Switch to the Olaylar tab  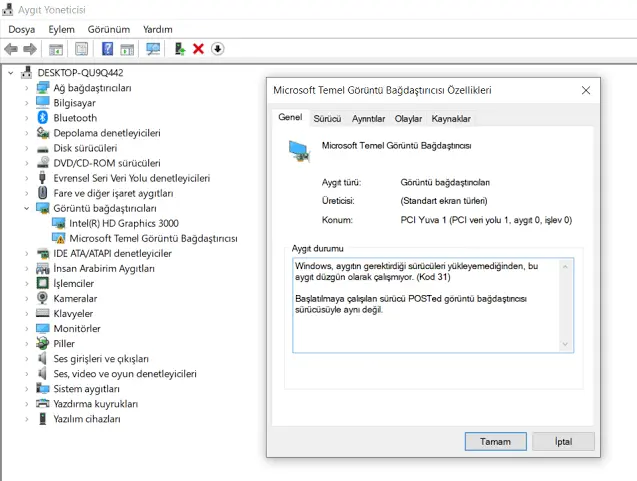pyautogui.click(x=408, y=119)
